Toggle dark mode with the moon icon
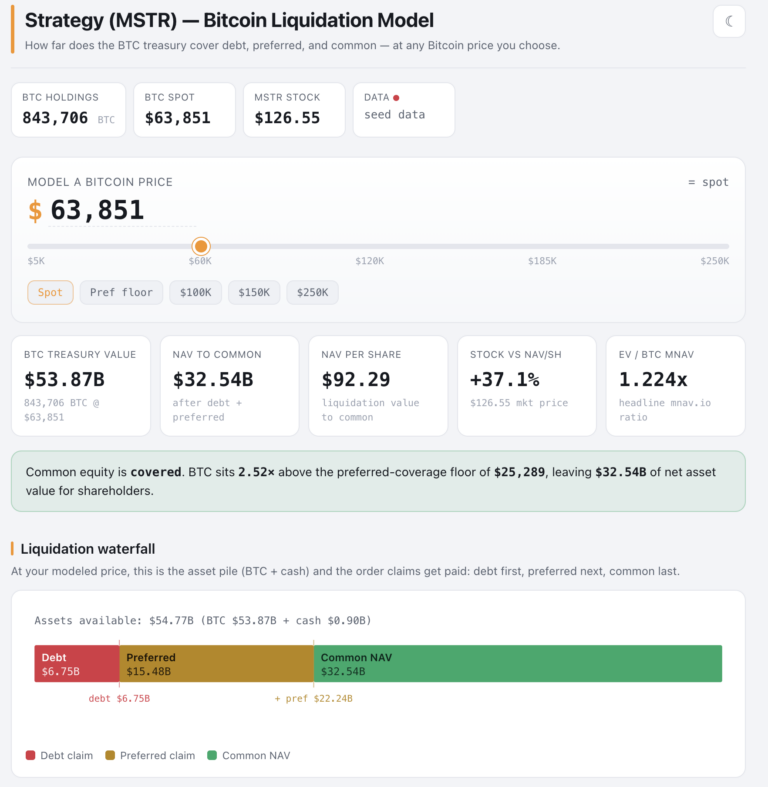 tap(729, 21)
